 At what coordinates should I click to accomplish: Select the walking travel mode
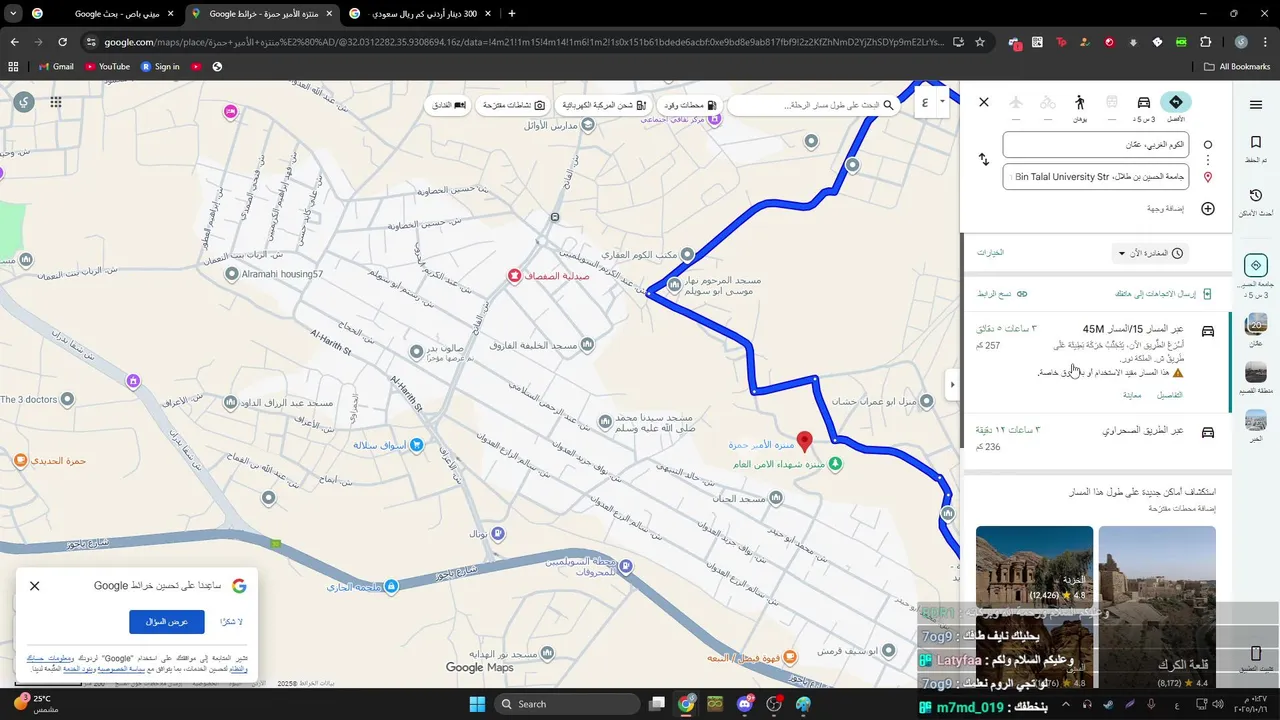(1080, 103)
